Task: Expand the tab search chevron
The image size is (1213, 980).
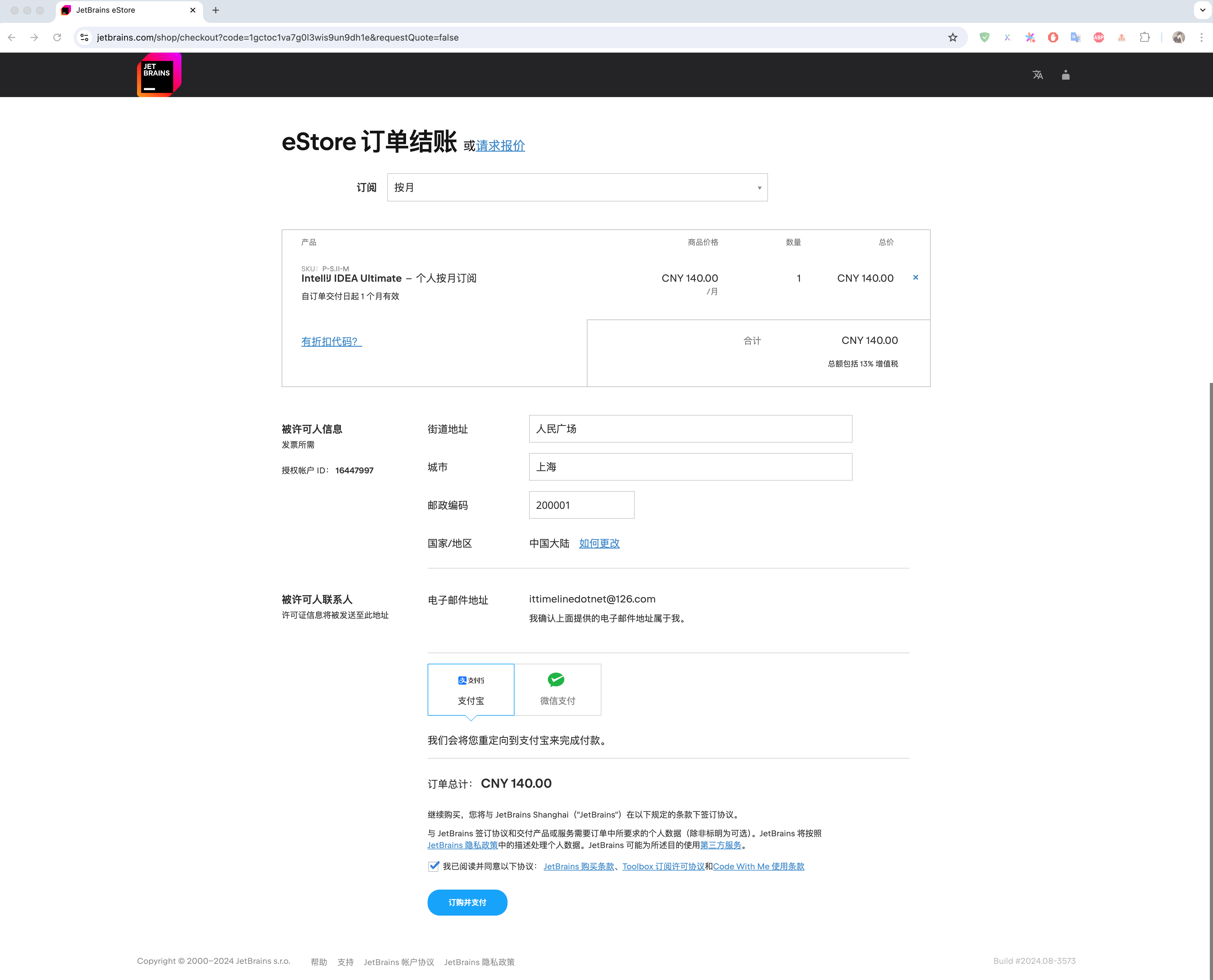Action: pyautogui.click(x=1202, y=10)
